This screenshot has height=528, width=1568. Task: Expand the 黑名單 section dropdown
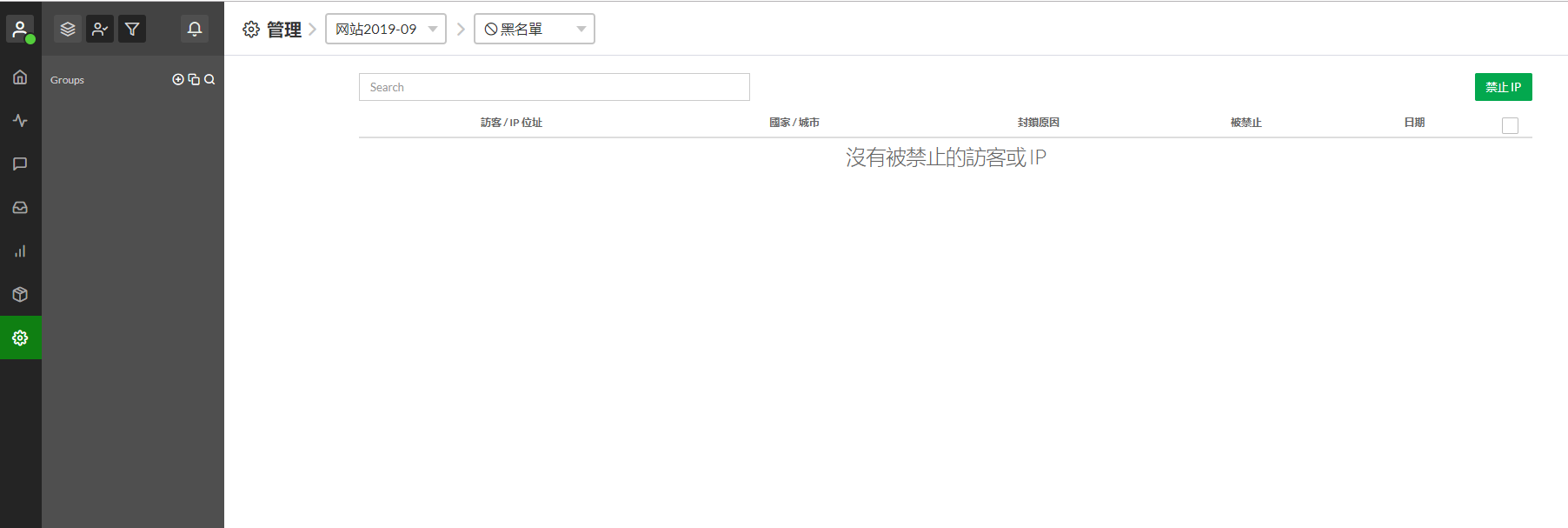(534, 29)
